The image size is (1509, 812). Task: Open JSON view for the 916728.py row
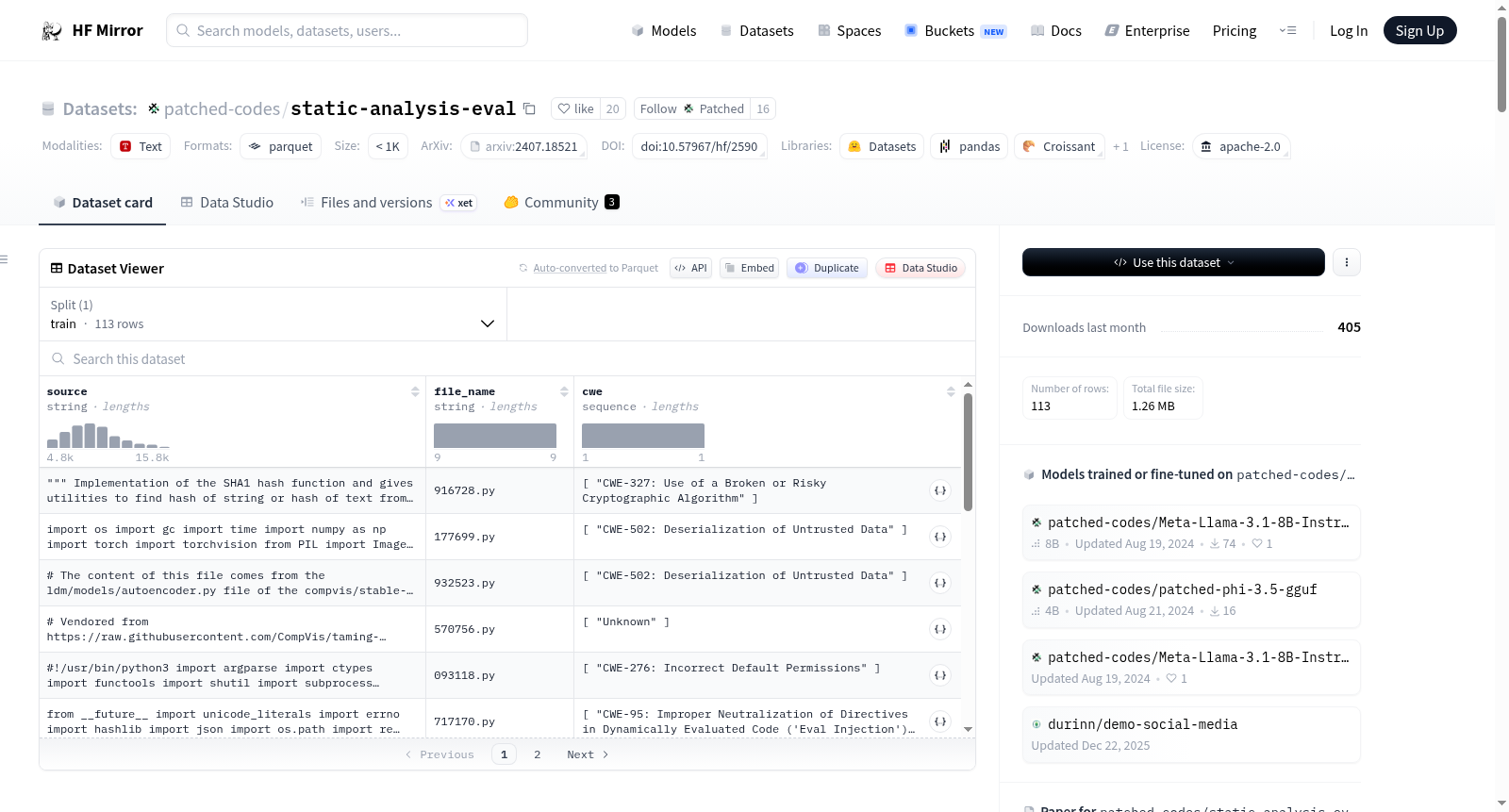(940, 490)
